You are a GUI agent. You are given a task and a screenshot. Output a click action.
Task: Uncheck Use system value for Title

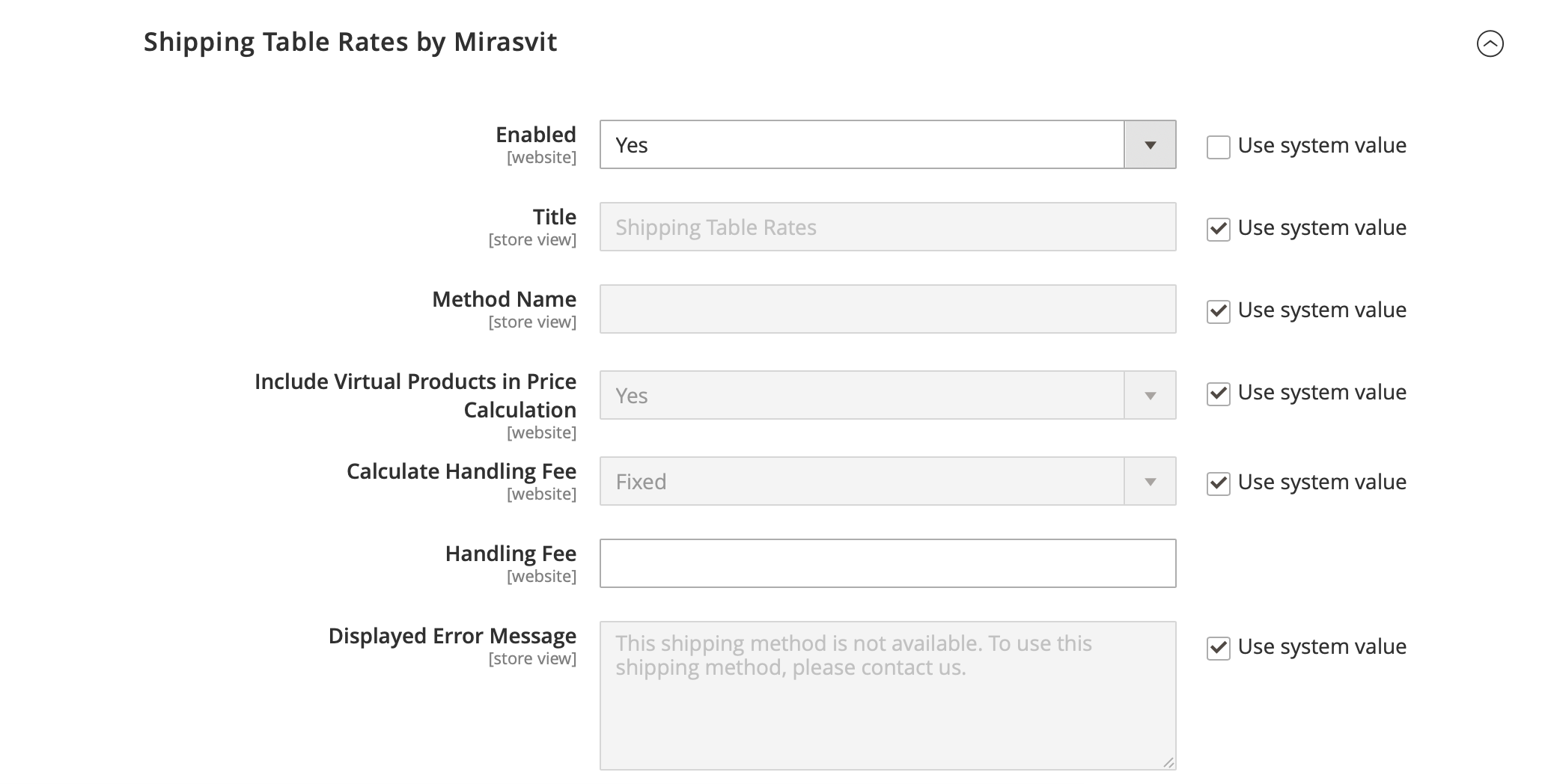[x=1218, y=229]
